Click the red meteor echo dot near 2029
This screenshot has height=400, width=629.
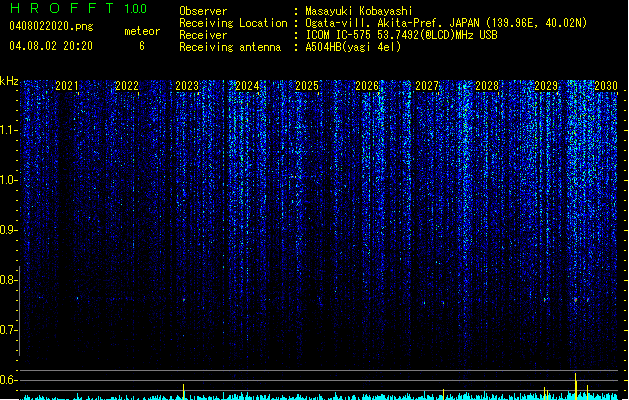pos(576,300)
